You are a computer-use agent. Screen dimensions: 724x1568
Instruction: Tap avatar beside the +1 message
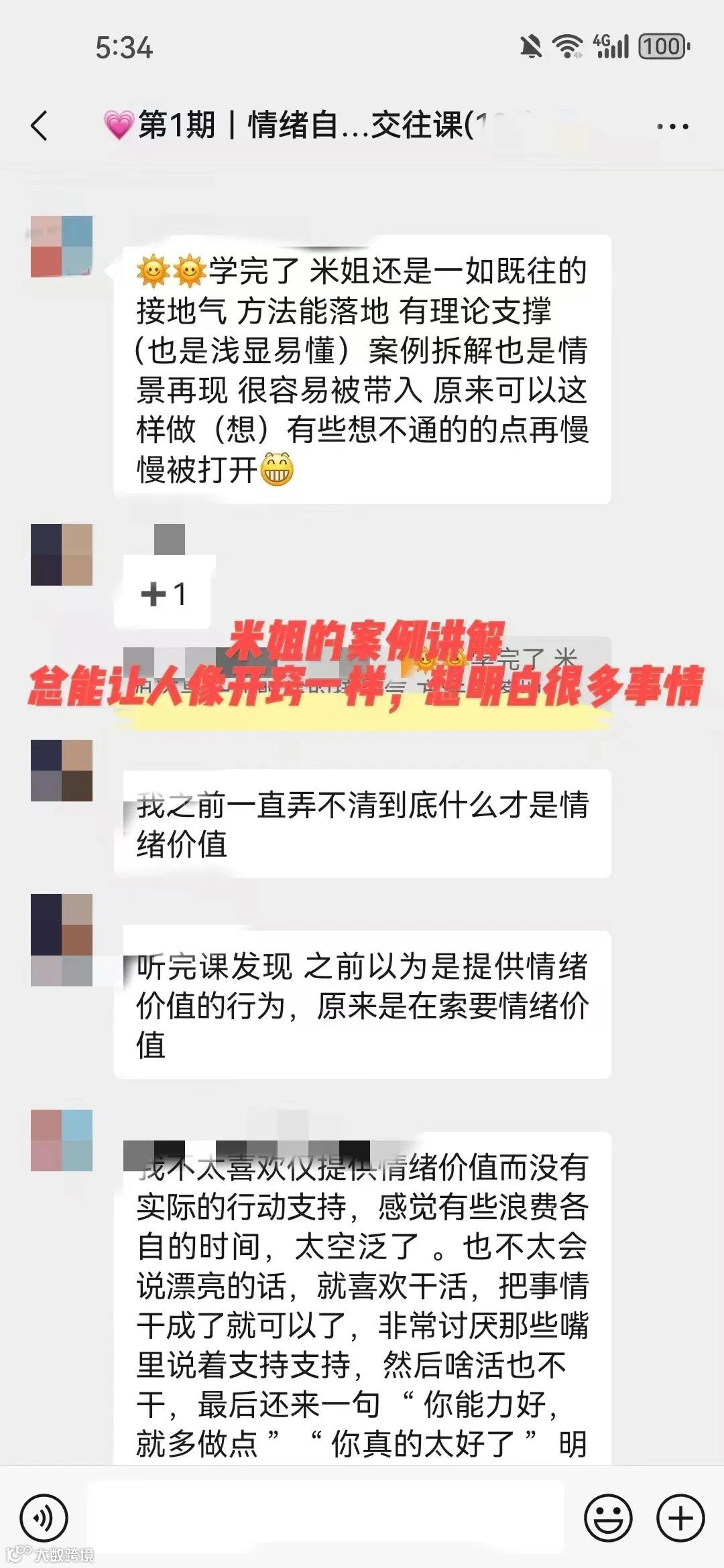pos(62,555)
